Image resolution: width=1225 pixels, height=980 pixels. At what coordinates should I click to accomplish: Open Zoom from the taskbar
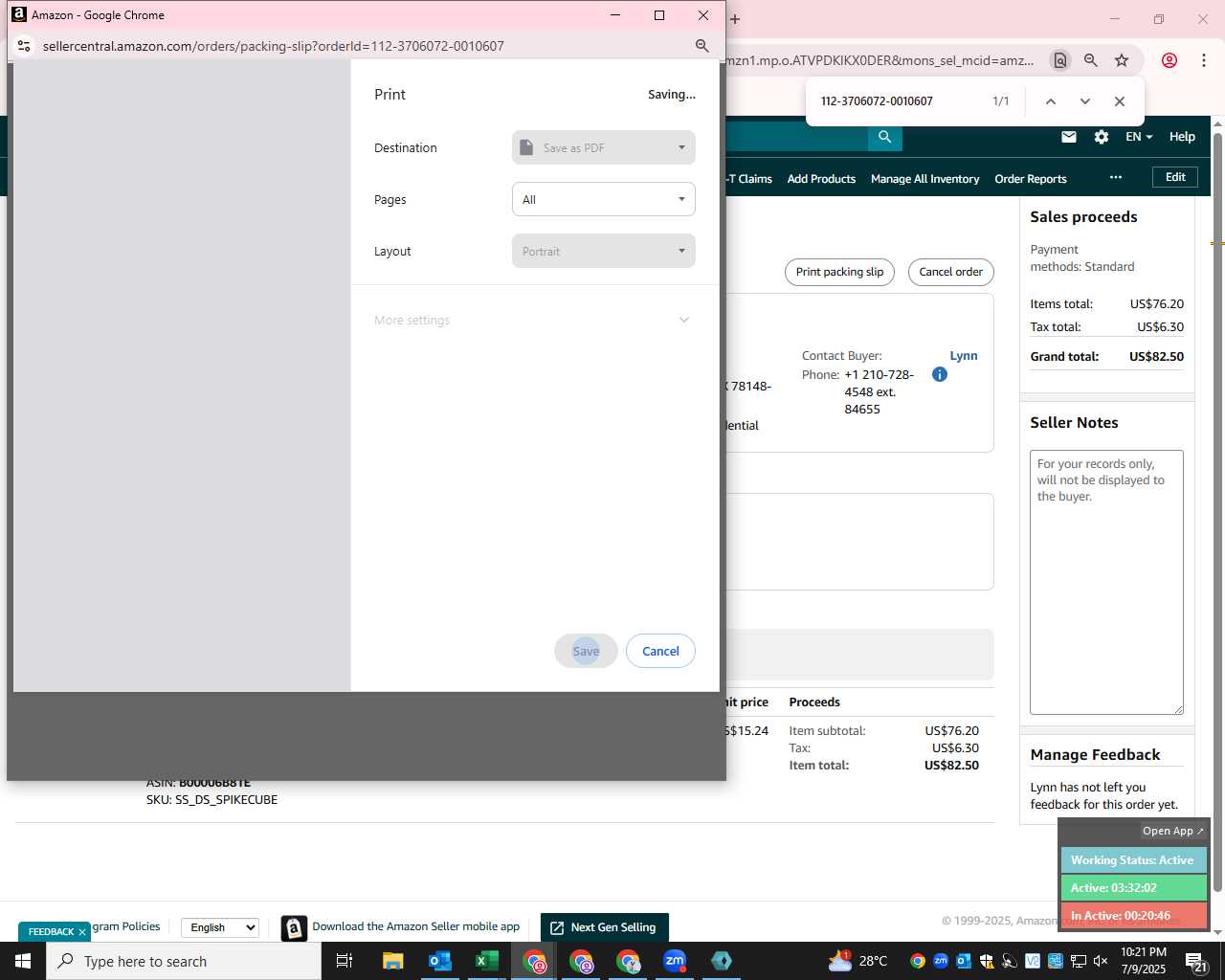(675, 961)
